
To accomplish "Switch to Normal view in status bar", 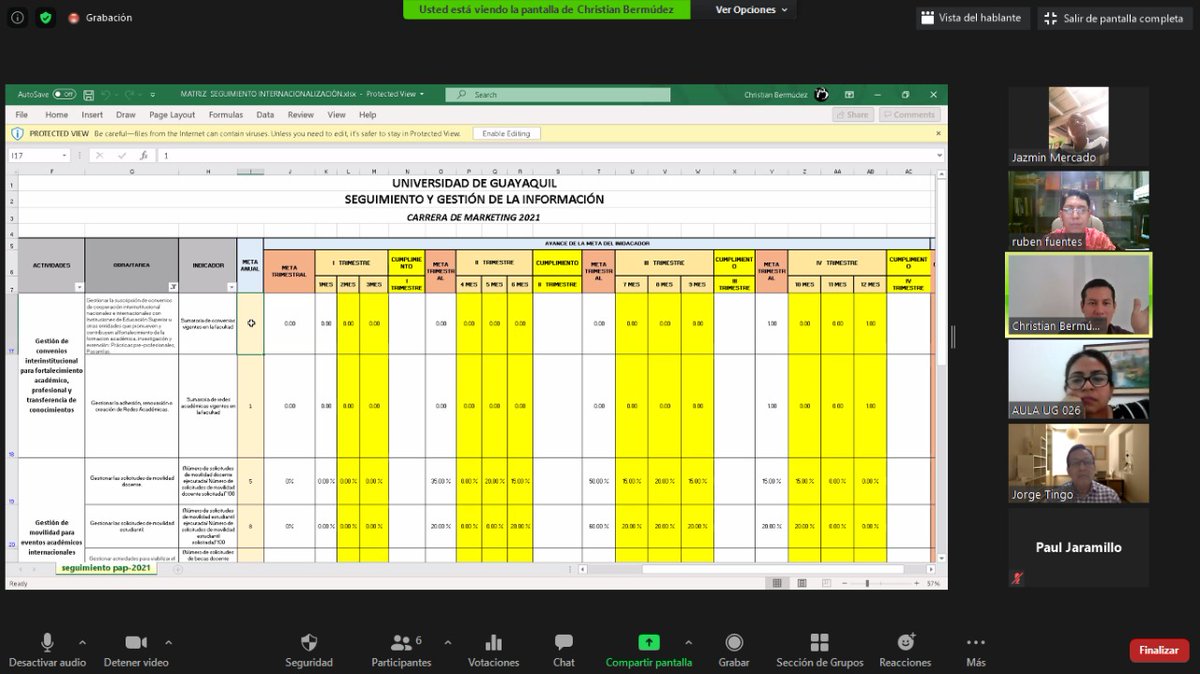I will [775, 583].
